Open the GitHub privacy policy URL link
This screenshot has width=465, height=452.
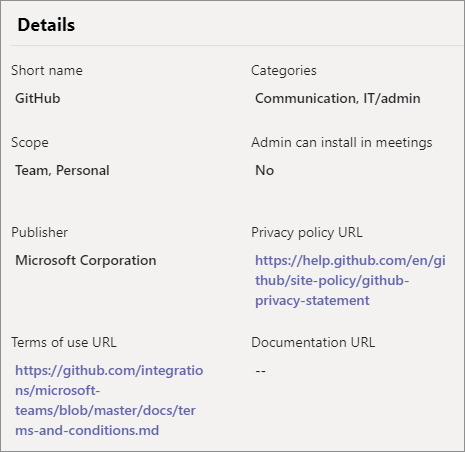(350, 280)
